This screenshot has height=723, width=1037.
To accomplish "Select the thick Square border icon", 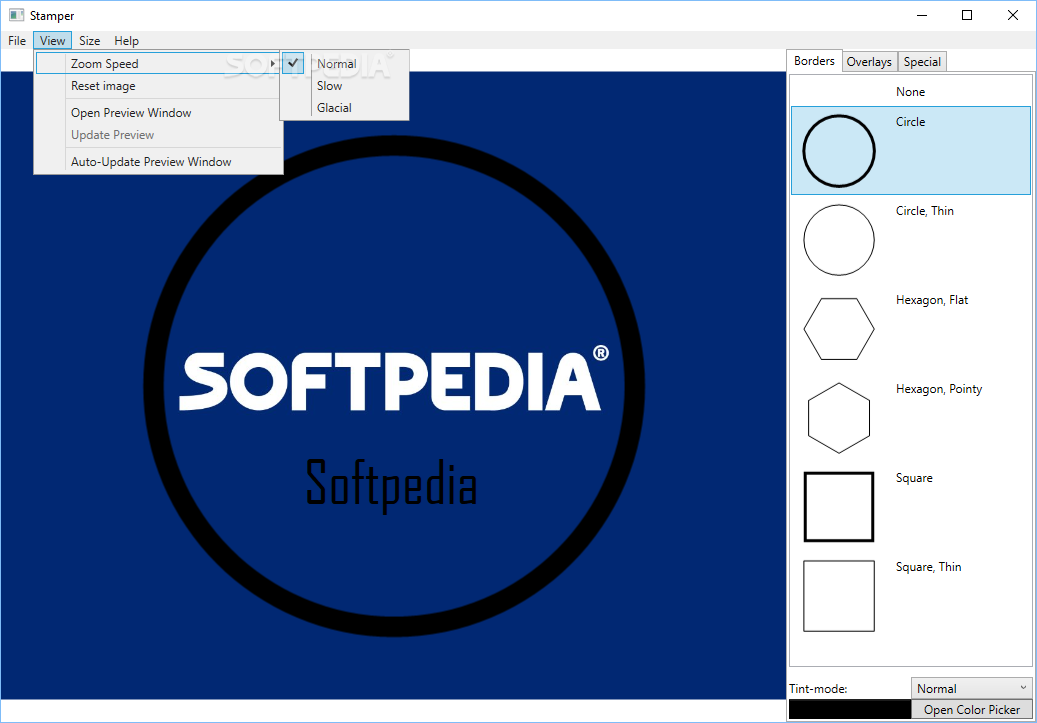I will [839, 507].
